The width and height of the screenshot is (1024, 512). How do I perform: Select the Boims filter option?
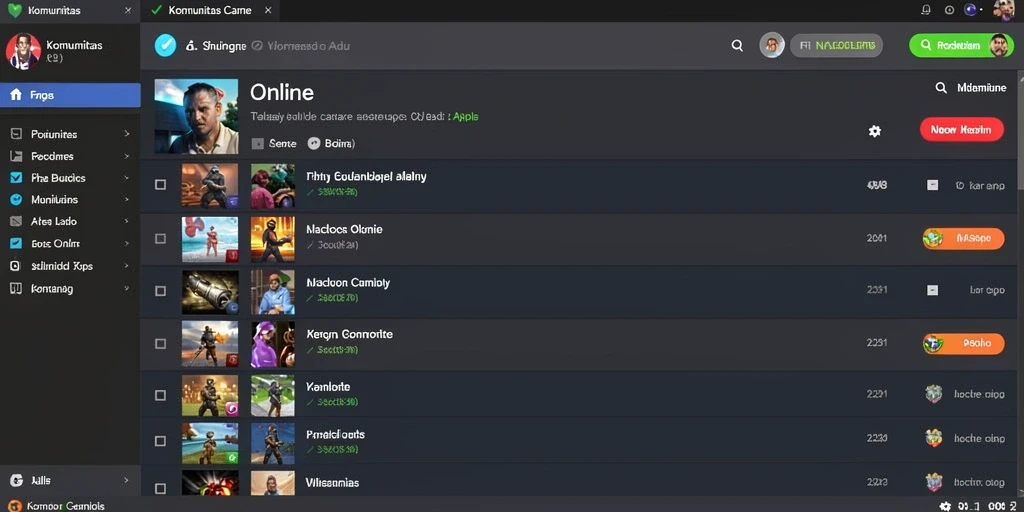coord(331,144)
